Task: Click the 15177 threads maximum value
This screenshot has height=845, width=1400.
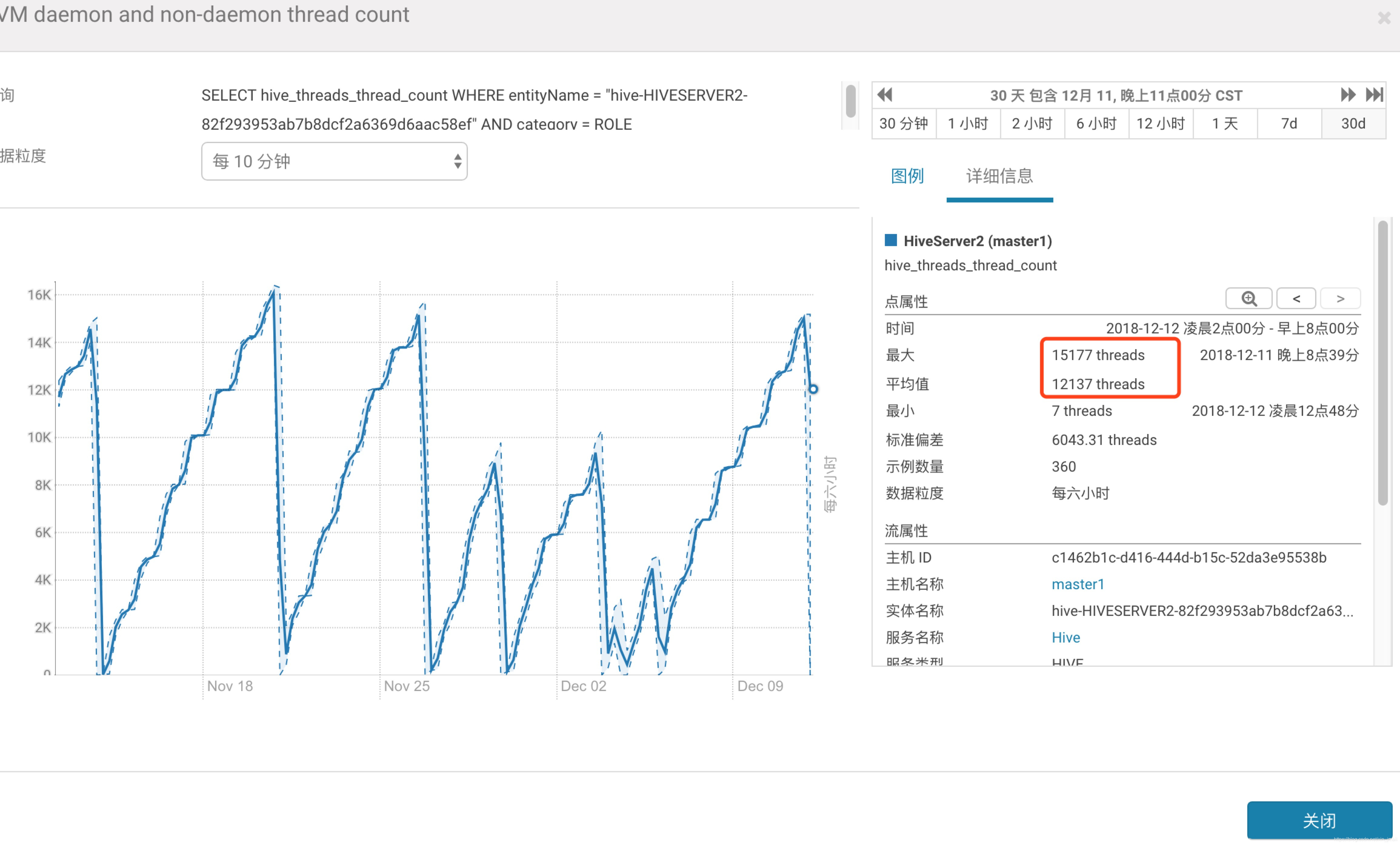Action: click(x=1098, y=355)
